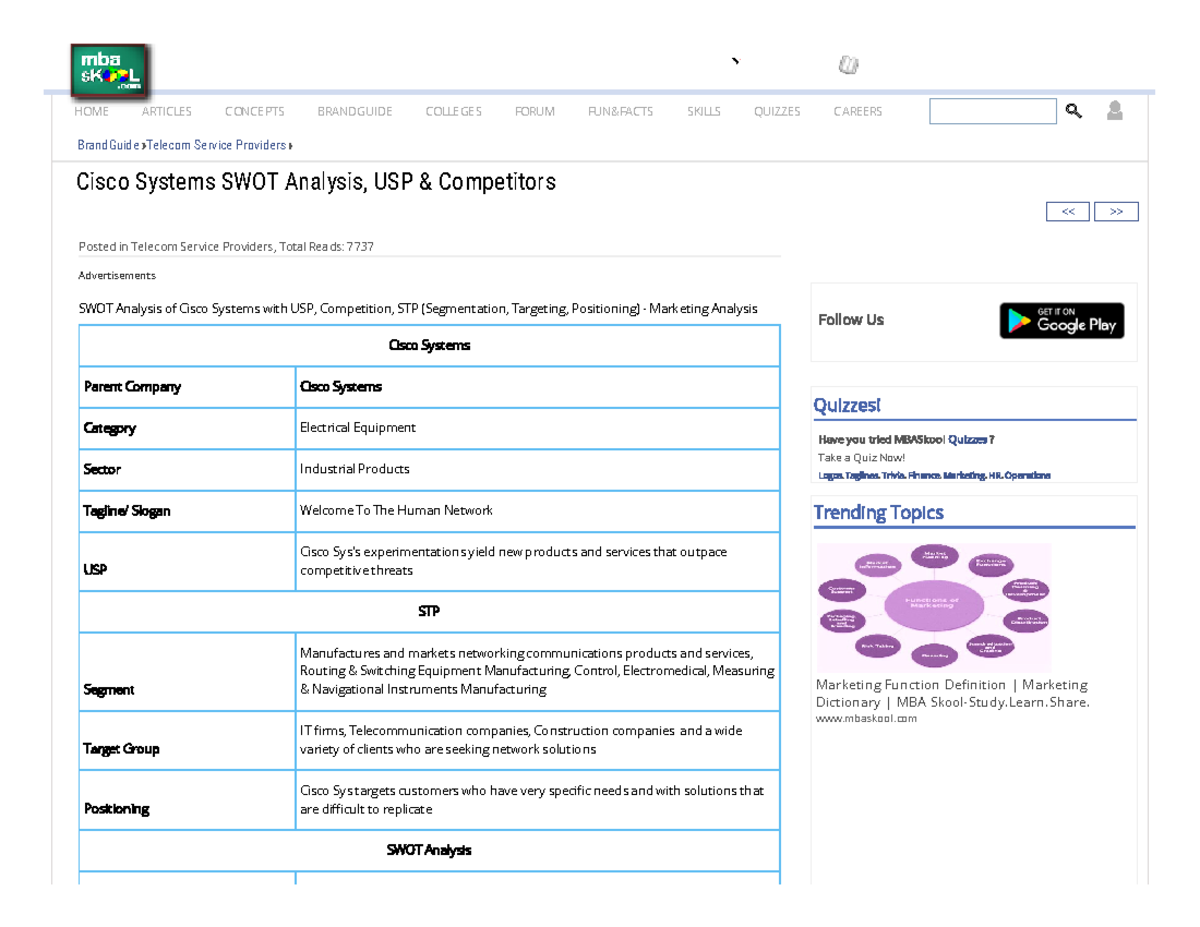Open the QUIZZES menu item

click(777, 111)
